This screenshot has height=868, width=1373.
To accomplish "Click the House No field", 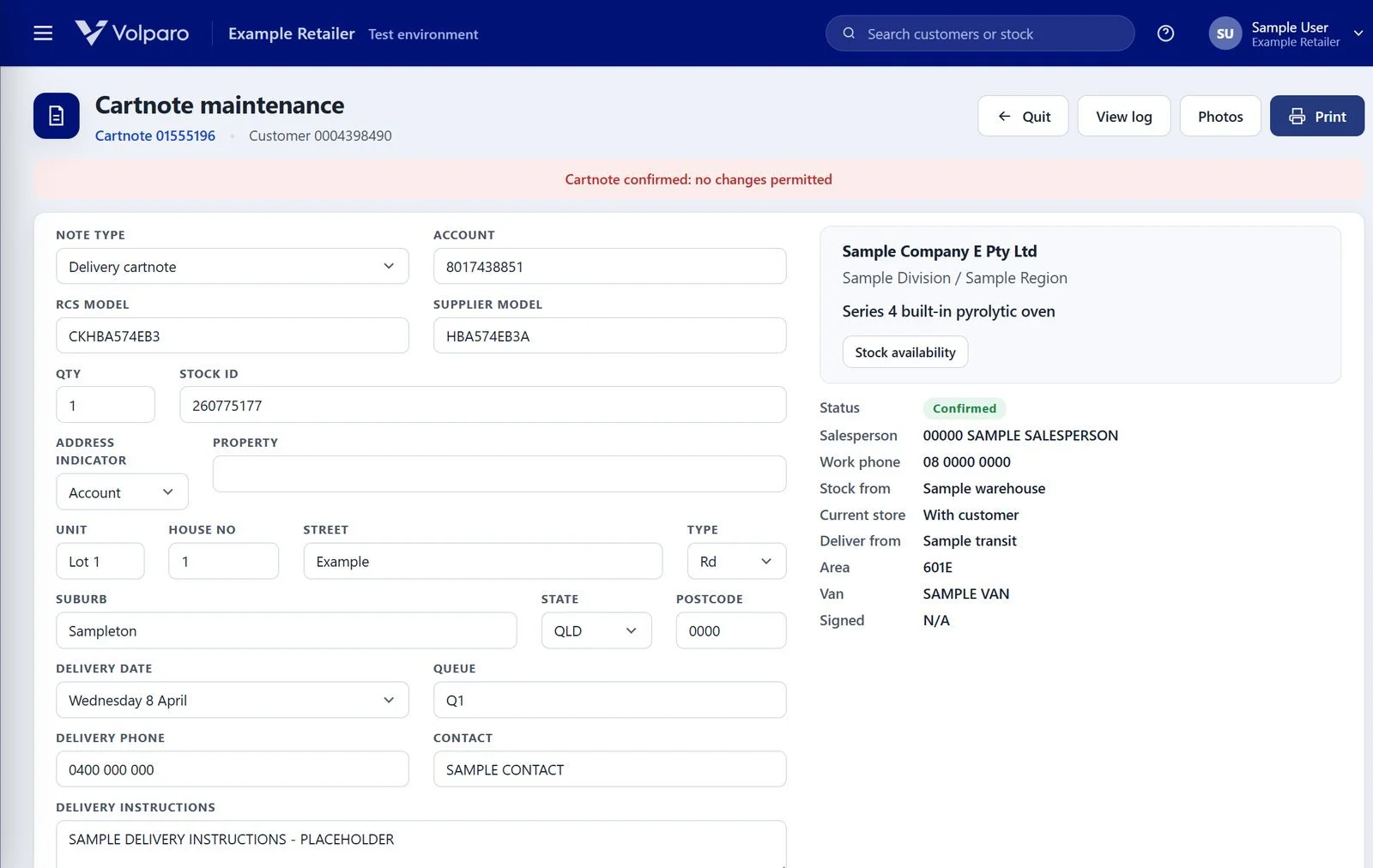I will [x=224, y=561].
